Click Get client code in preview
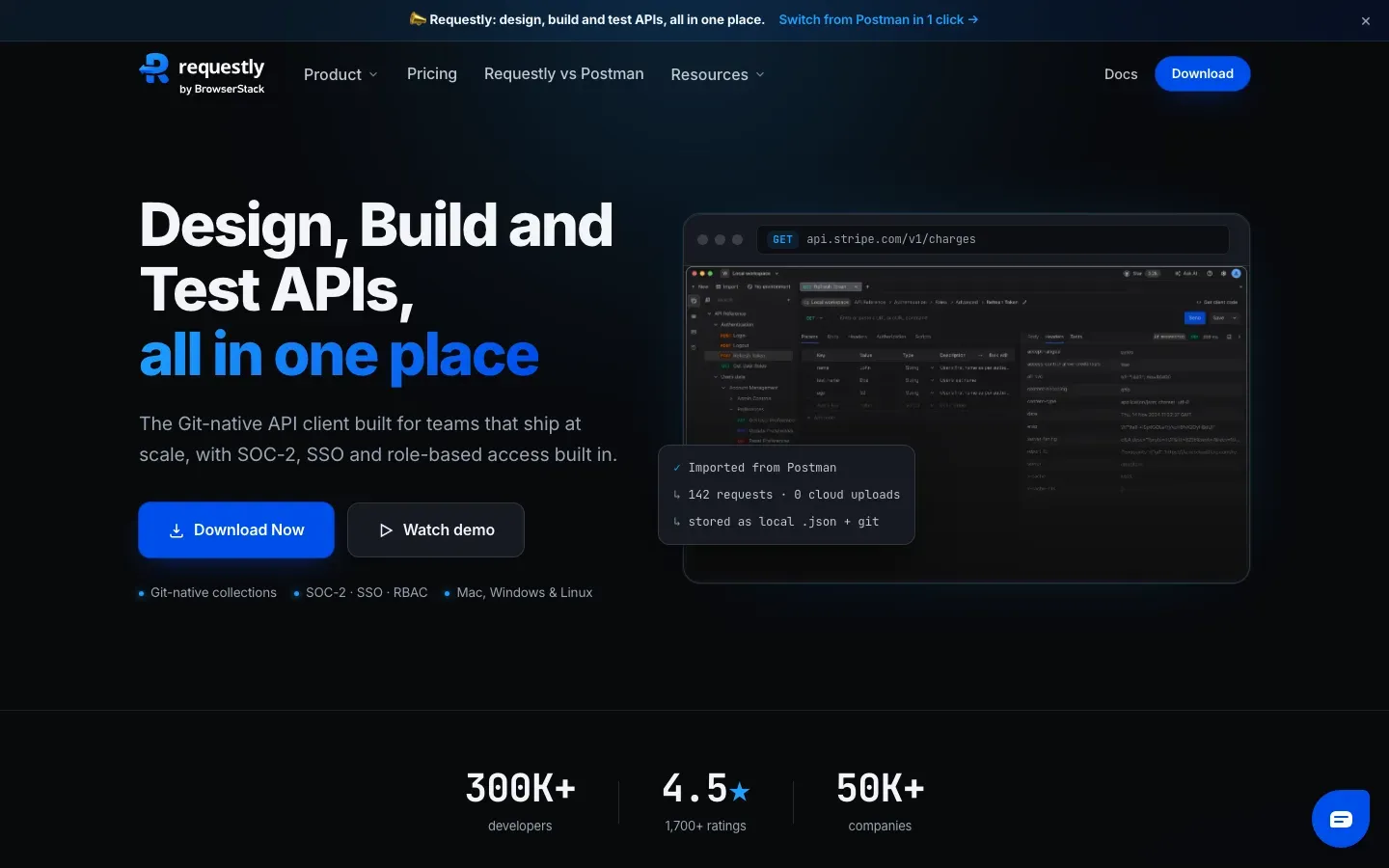The image size is (1389, 868). 1217,302
